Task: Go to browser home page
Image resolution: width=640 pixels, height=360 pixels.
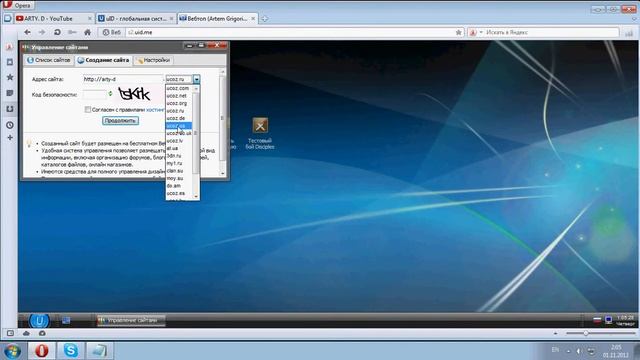Action: [x=87, y=32]
